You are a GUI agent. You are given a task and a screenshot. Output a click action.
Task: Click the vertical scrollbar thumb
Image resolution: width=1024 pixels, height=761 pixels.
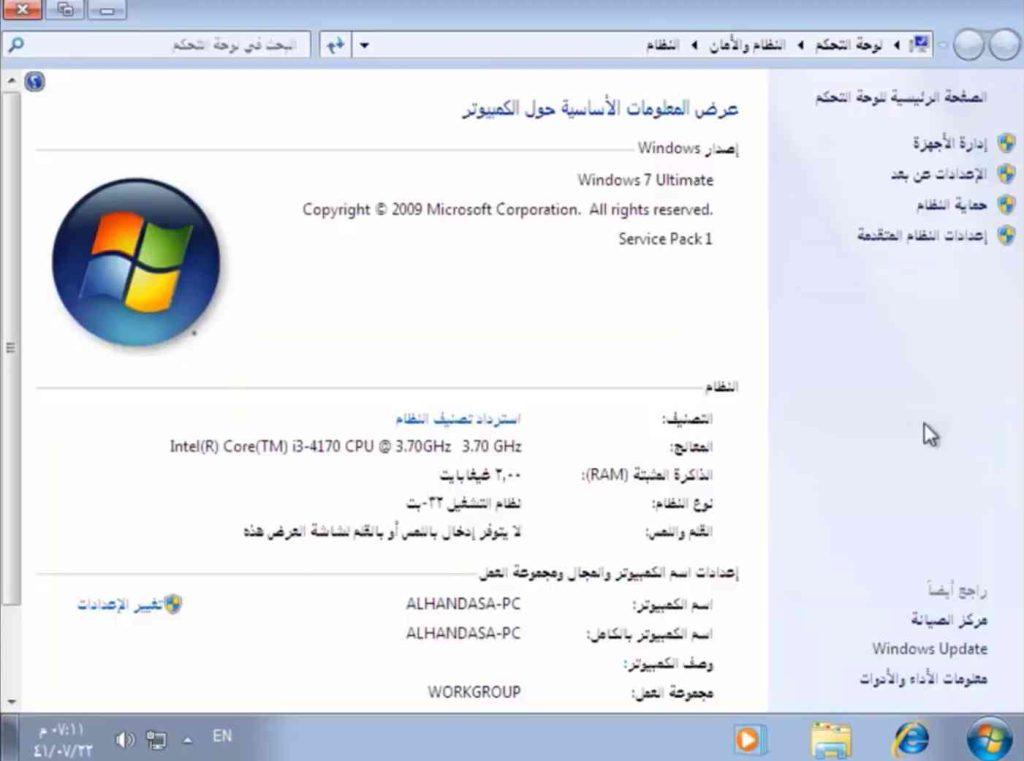point(11,348)
